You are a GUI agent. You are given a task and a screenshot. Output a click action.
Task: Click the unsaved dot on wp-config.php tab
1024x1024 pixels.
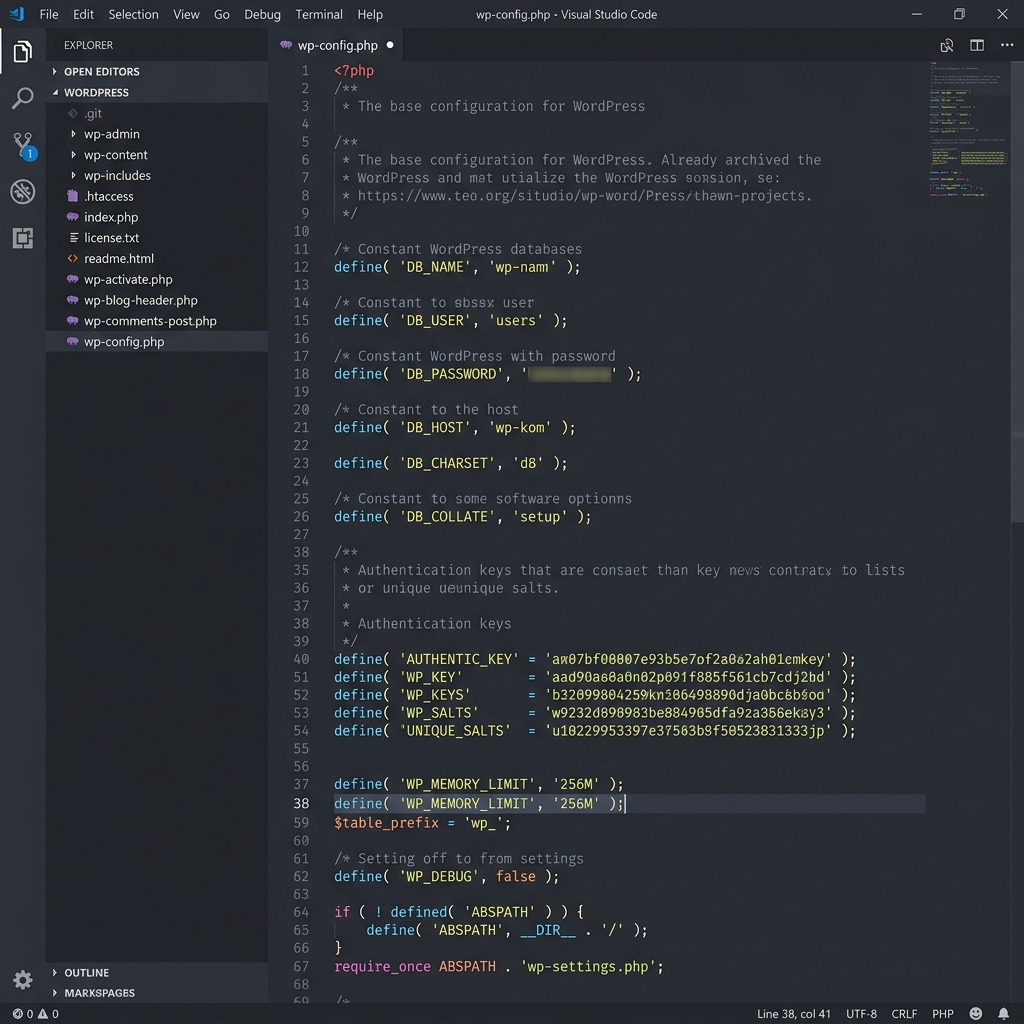390,45
